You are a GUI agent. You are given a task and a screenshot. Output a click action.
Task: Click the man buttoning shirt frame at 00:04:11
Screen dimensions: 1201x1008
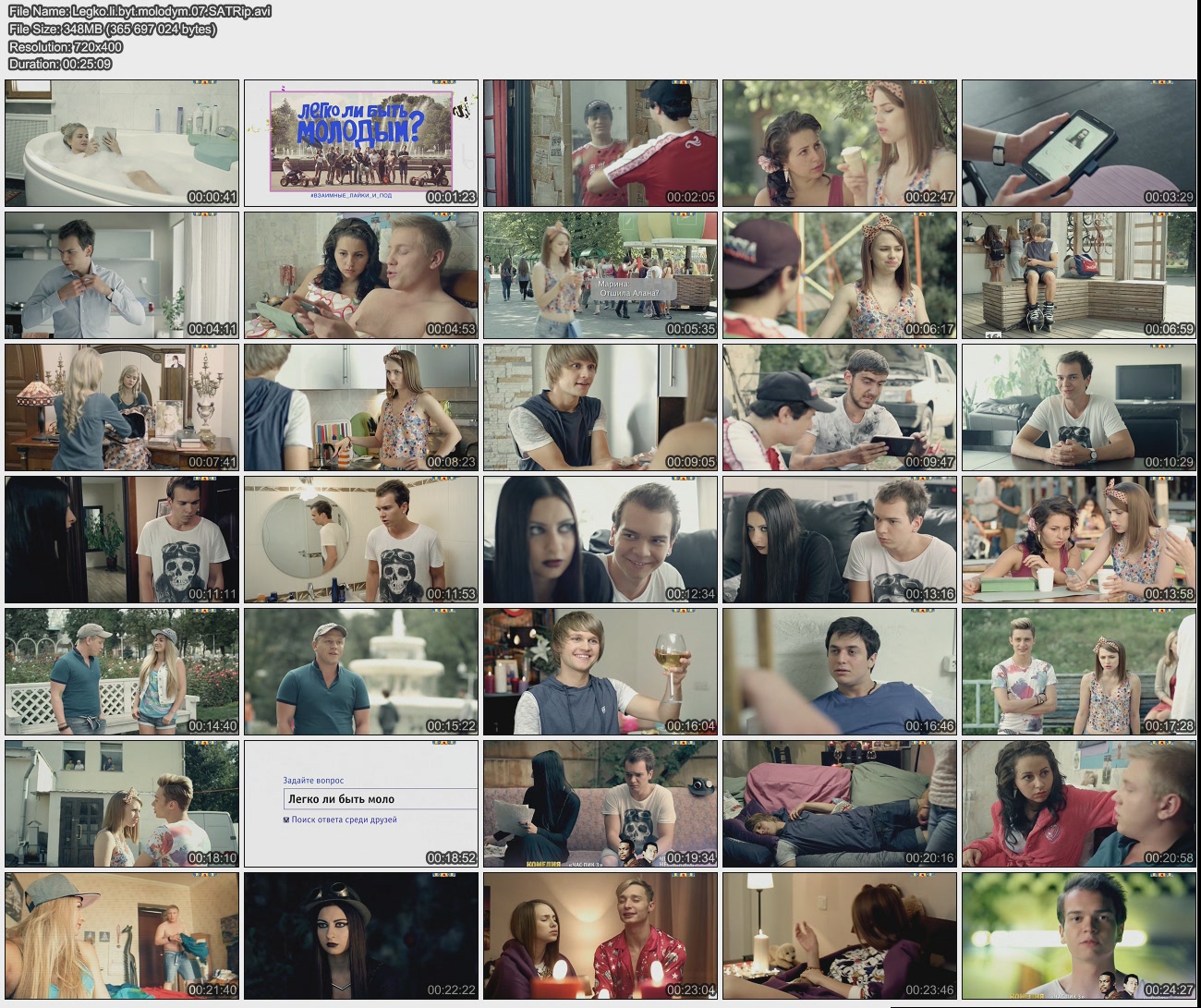pos(122,274)
